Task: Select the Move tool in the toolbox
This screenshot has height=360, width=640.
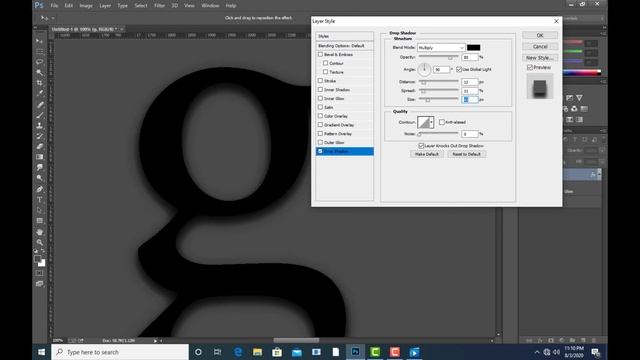Action: click(x=40, y=41)
